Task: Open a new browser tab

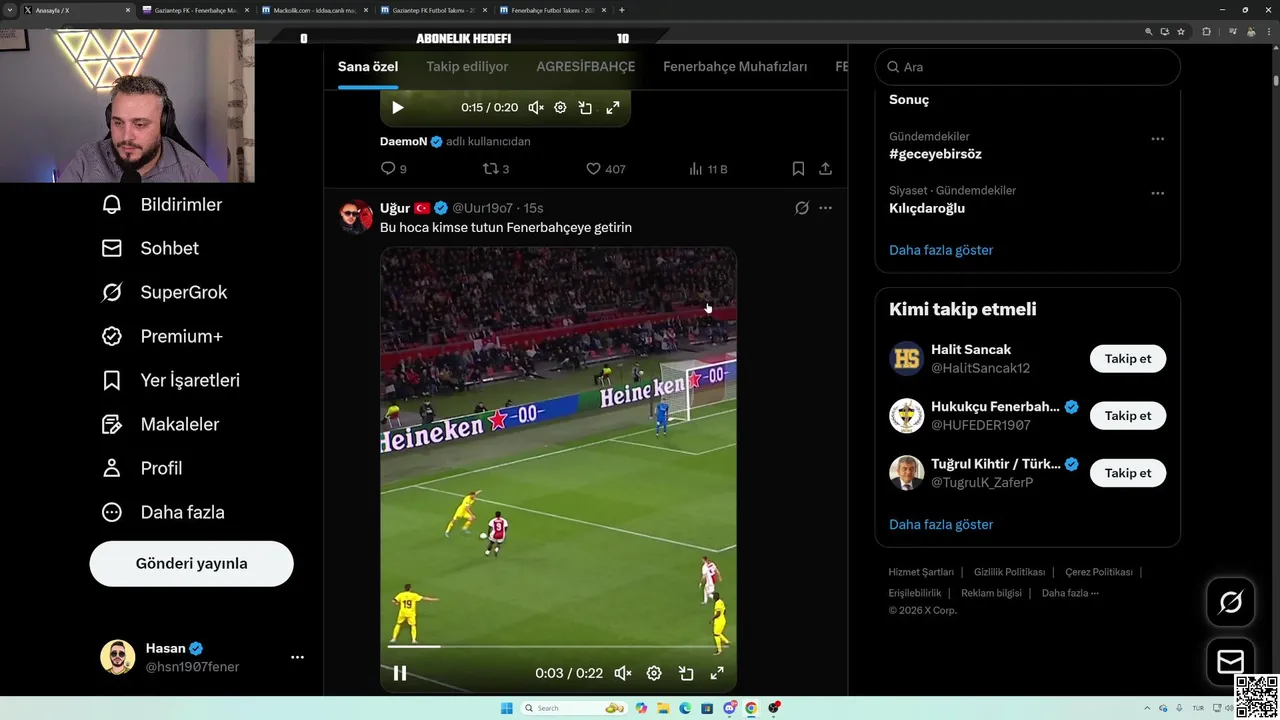Action: [x=622, y=10]
